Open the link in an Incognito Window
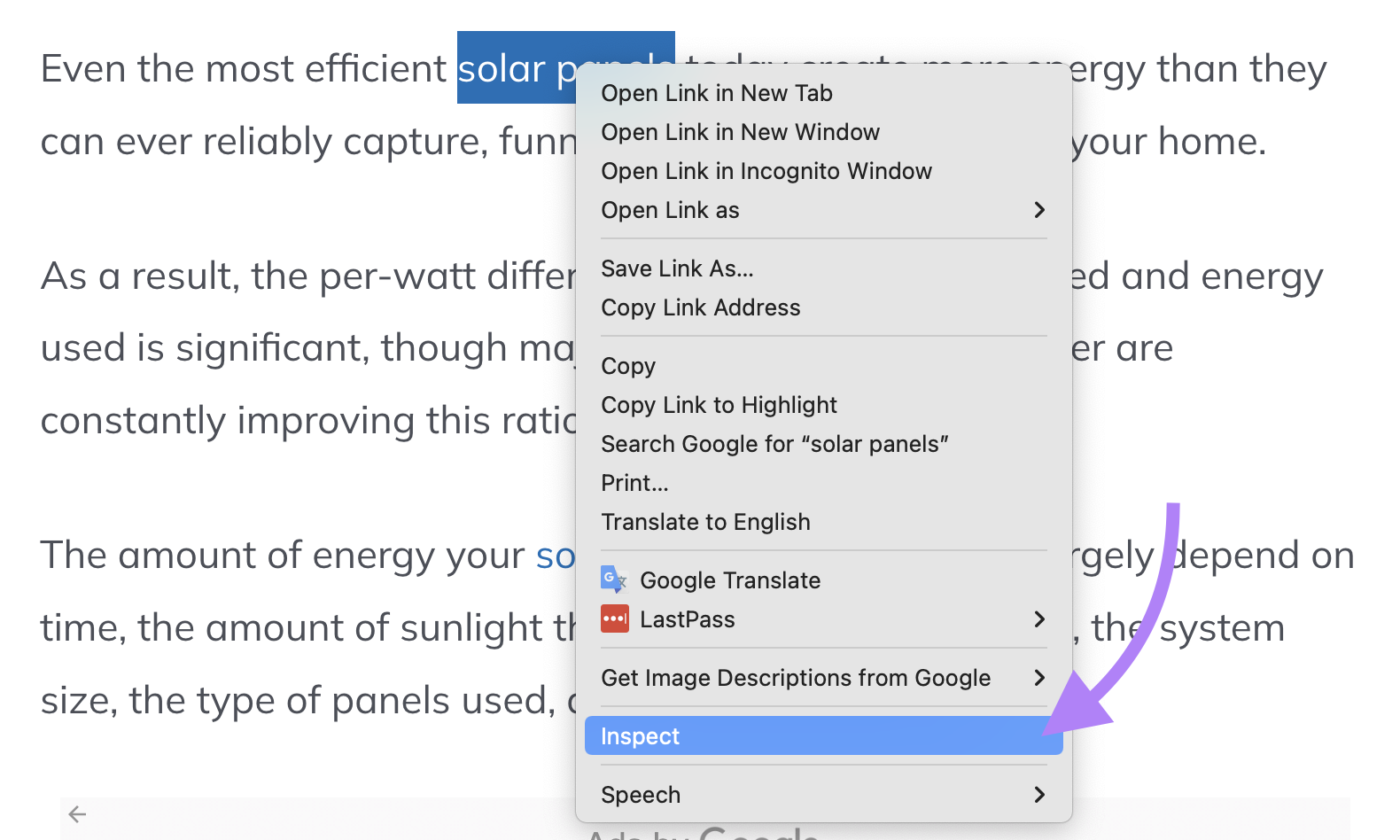1400x840 pixels. coord(766,170)
